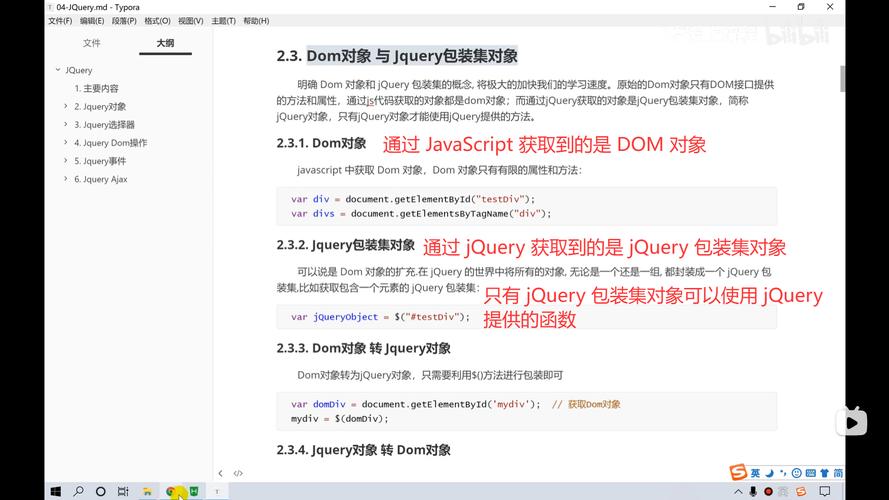The image size is (889, 500).
Task: Open the 文件(F) menu
Action: point(60,21)
